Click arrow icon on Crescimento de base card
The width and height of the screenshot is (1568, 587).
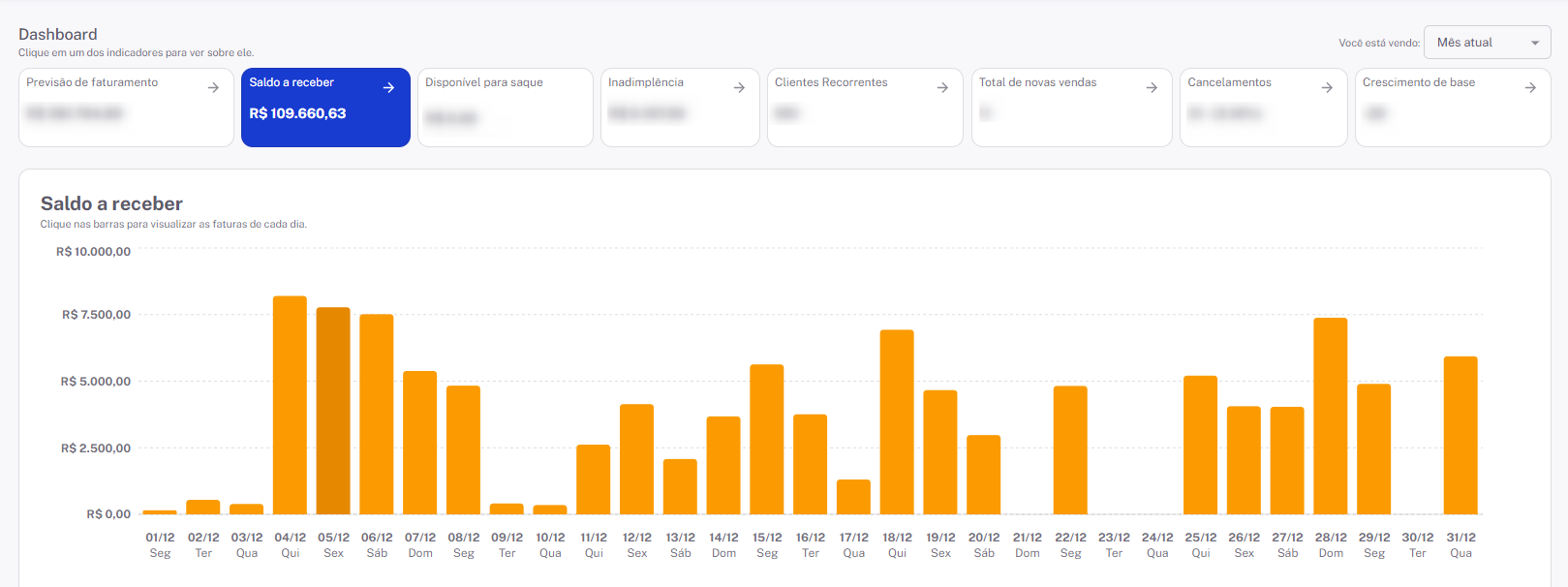[x=1530, y=87]
